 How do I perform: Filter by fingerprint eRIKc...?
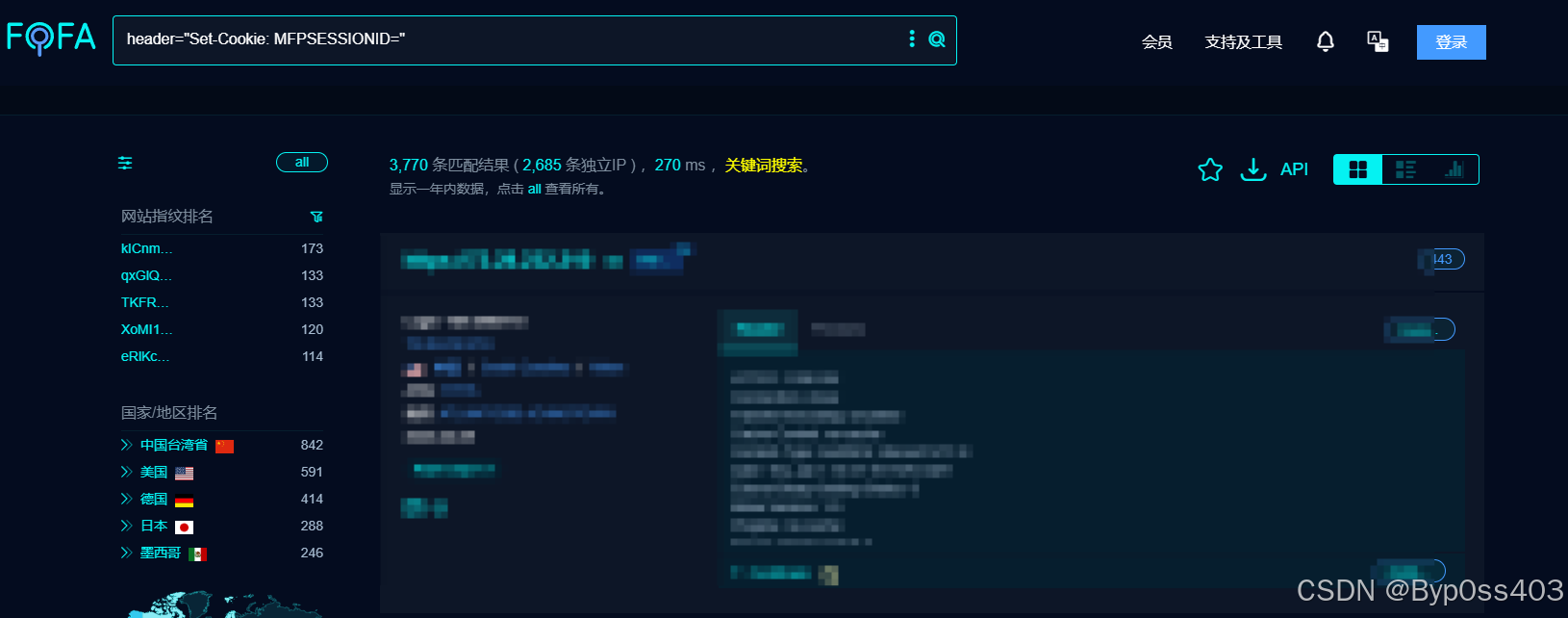click(x=144, y=356)
